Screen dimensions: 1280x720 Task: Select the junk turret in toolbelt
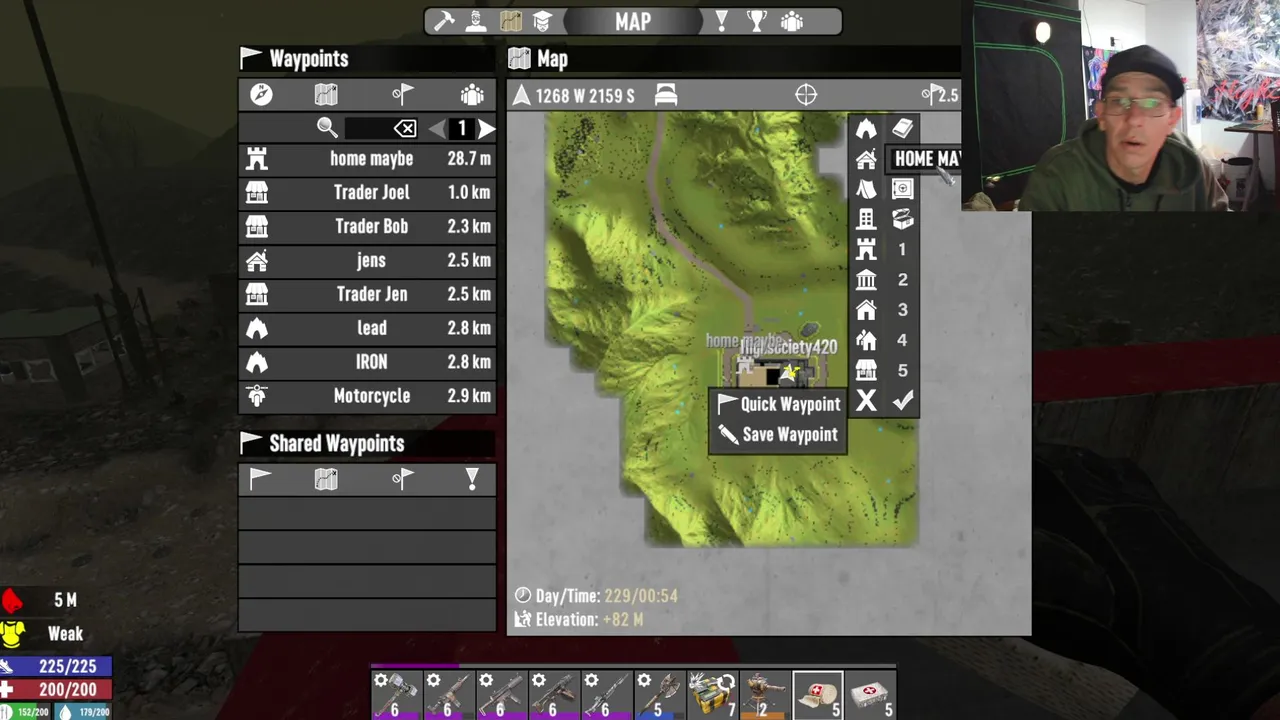tap(765, 696)
